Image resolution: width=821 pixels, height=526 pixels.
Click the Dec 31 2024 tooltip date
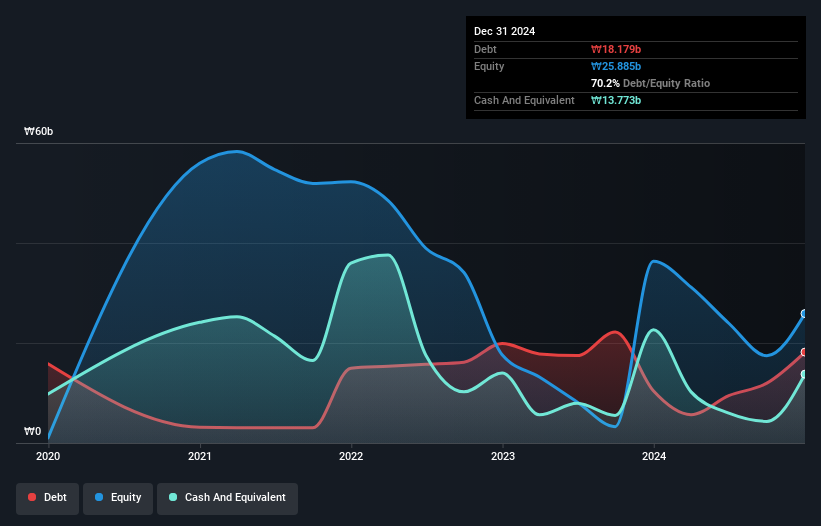pos(504,31)
